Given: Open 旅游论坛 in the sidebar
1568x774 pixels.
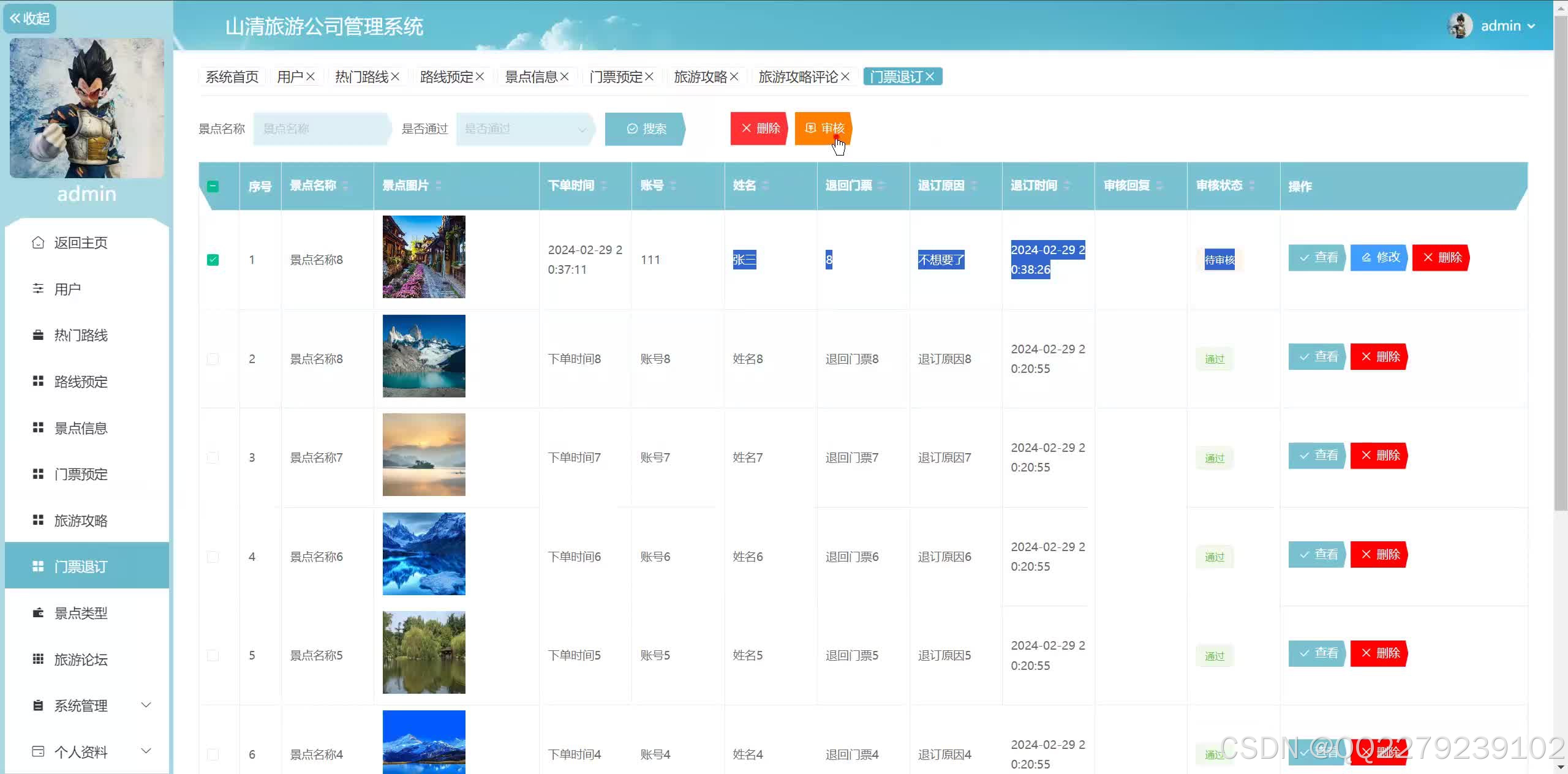Looking at the screenshot, I should [x=81, y=659].
